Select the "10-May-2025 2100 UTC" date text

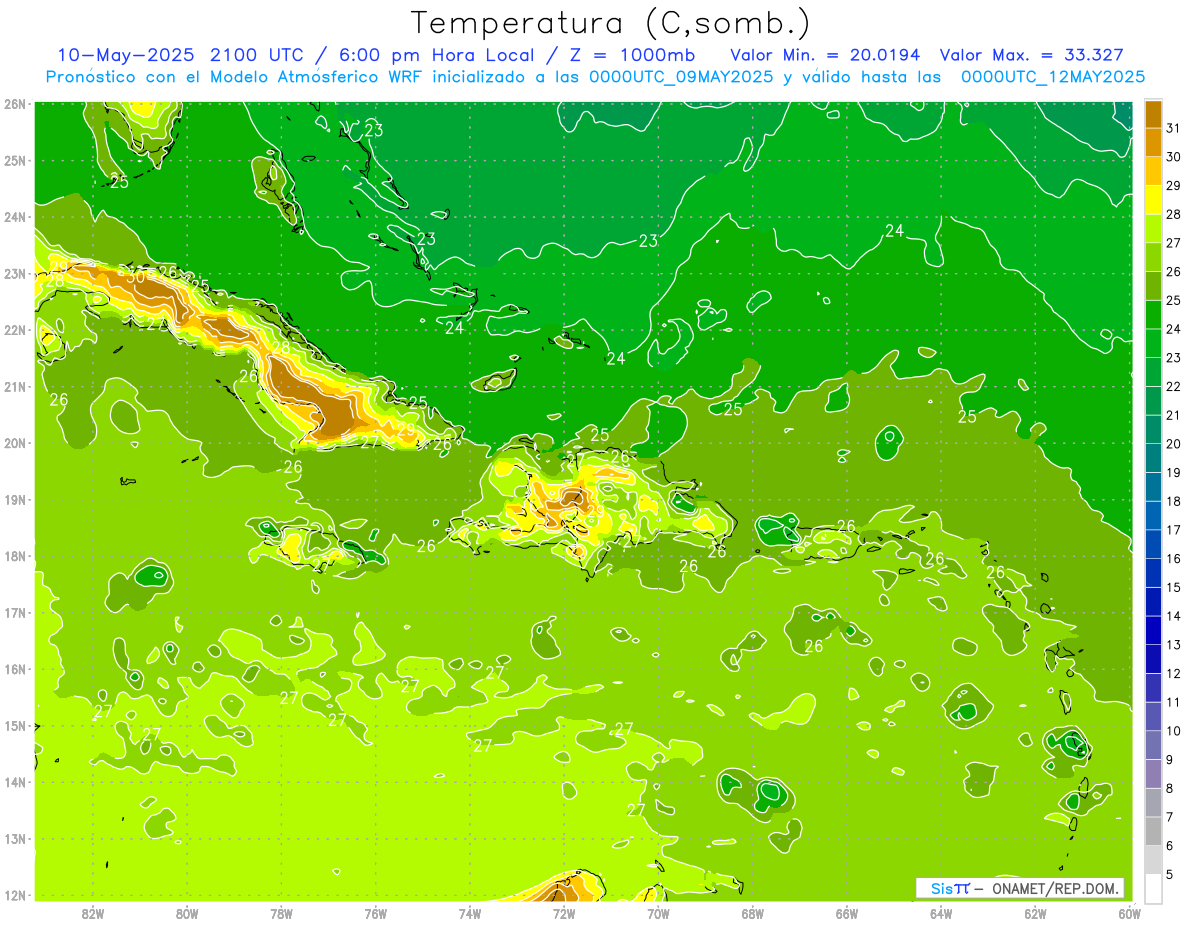[x=183, y=55]
